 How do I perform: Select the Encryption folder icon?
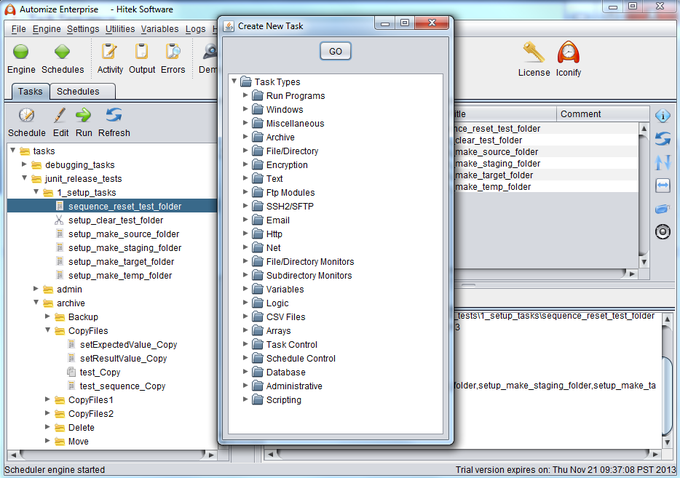tap(258, 165)
